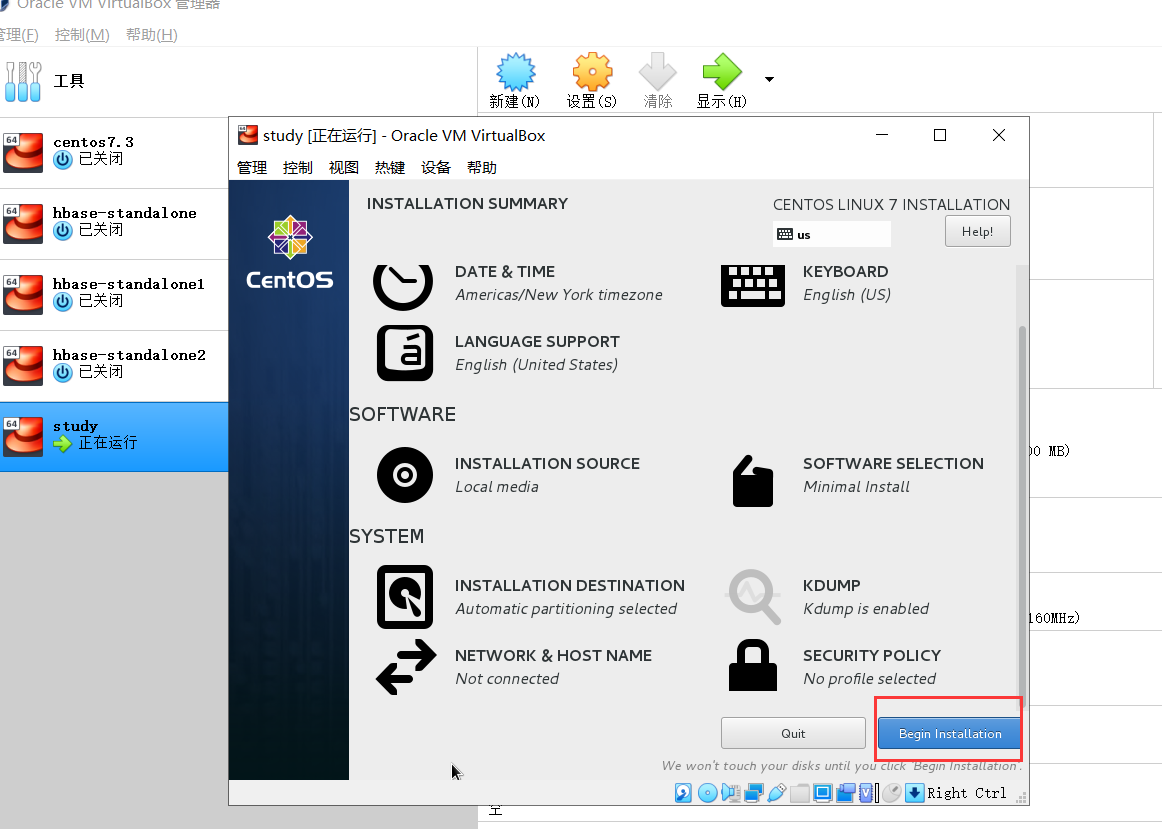Click the audio status bar icon
This screenshot has height=829, width=1162.
(731, 793)
